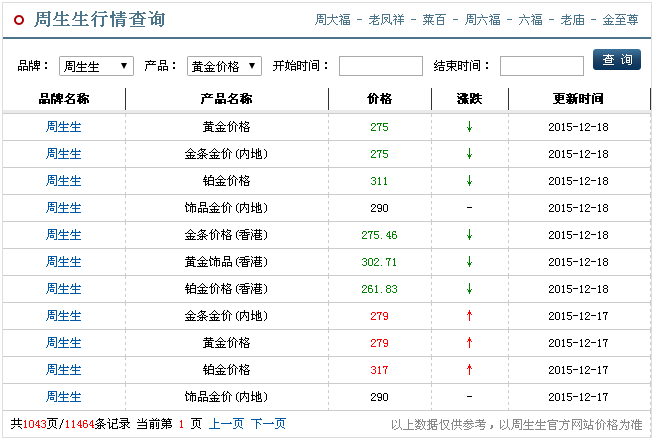Viewport: 658px width, 438px height.
Task: Click the 周生生 link in 黄金饰品(香港) row
Action: pos(63,262)
